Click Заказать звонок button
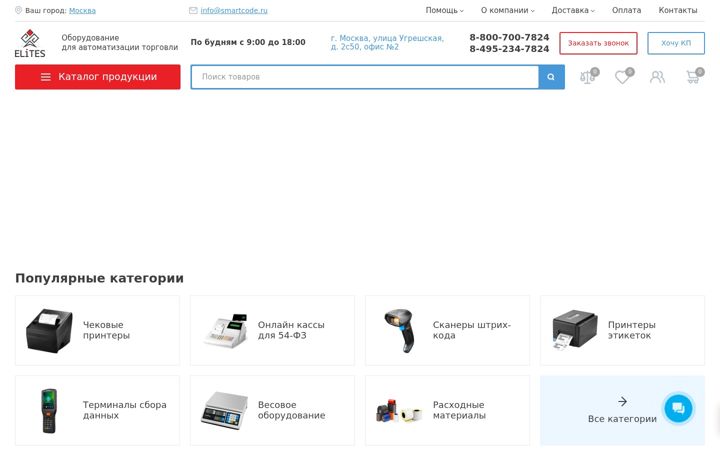 [598, 43]
